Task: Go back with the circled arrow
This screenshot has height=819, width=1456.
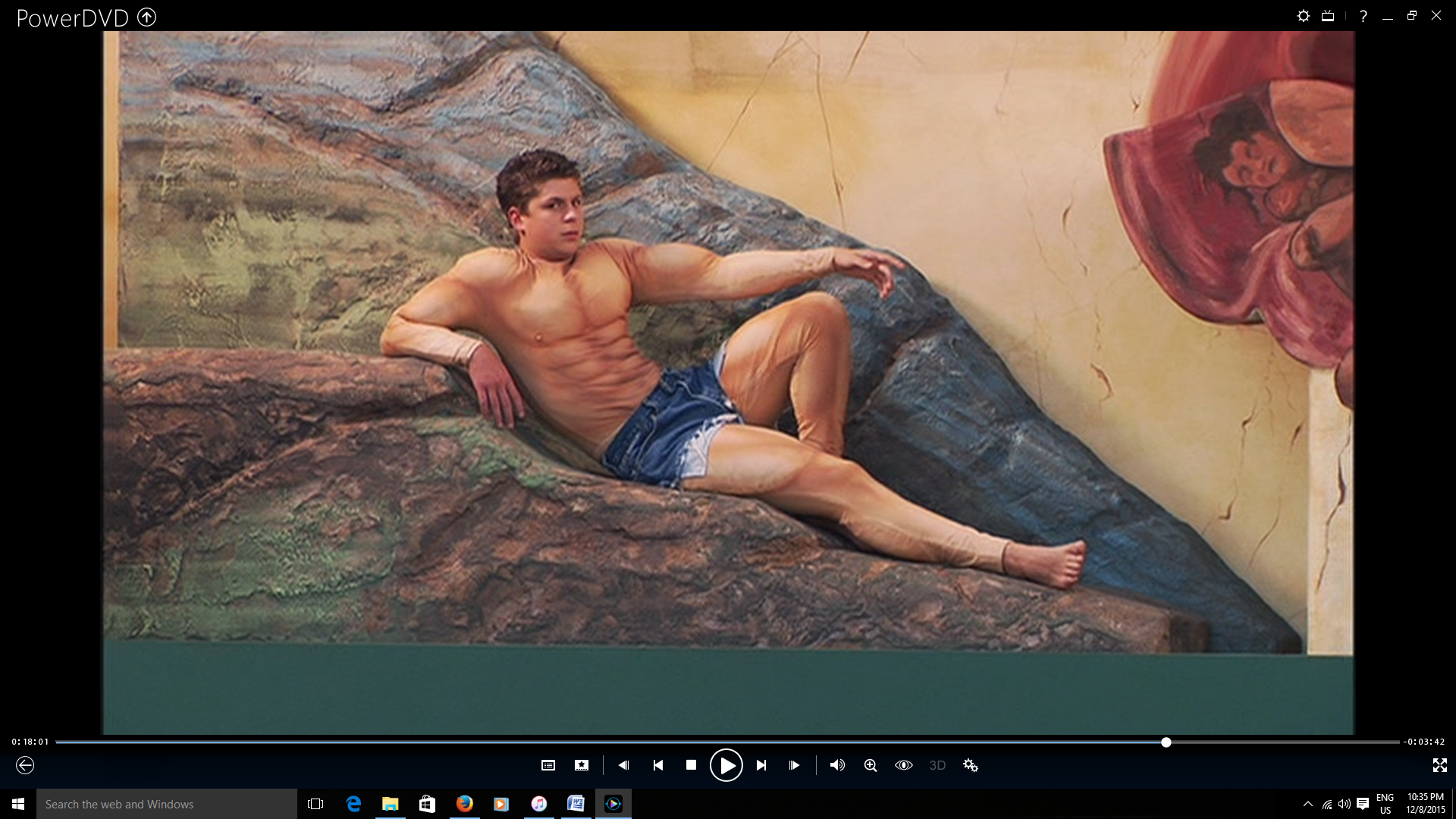Action: 25,765
